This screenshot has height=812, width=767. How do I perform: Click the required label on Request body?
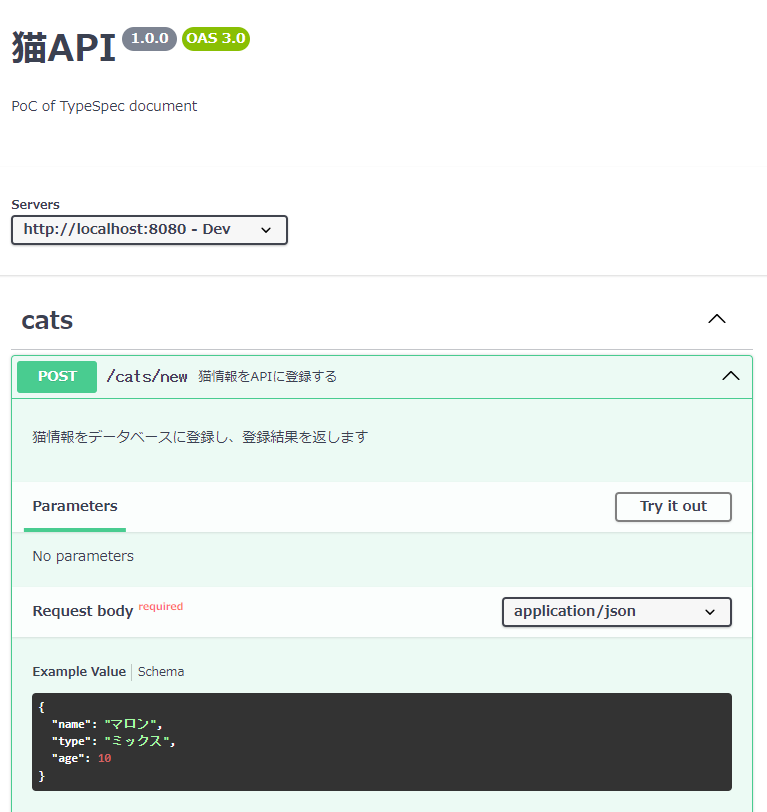coord(160,605)
